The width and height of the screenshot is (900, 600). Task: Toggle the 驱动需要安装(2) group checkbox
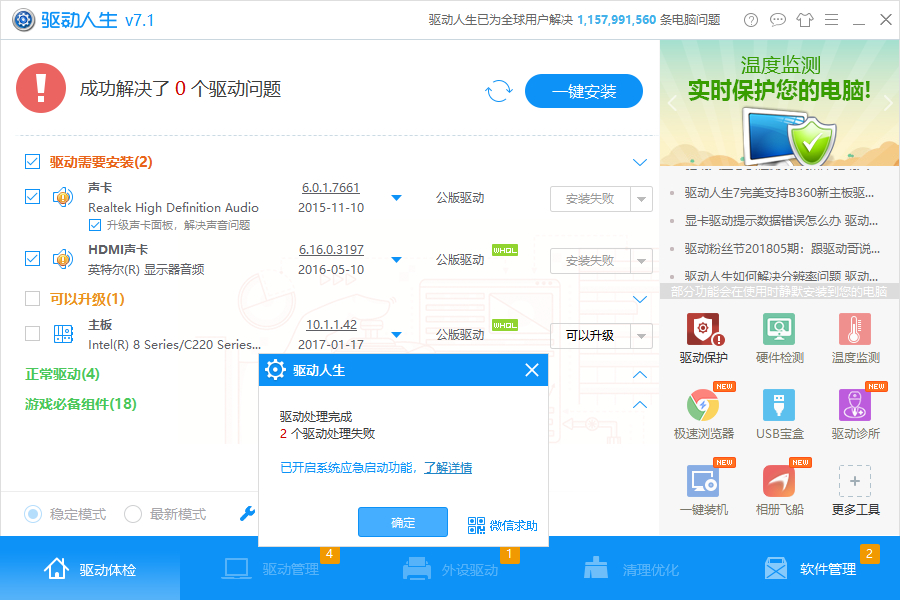pyautogui.click(x=32, y=162)
